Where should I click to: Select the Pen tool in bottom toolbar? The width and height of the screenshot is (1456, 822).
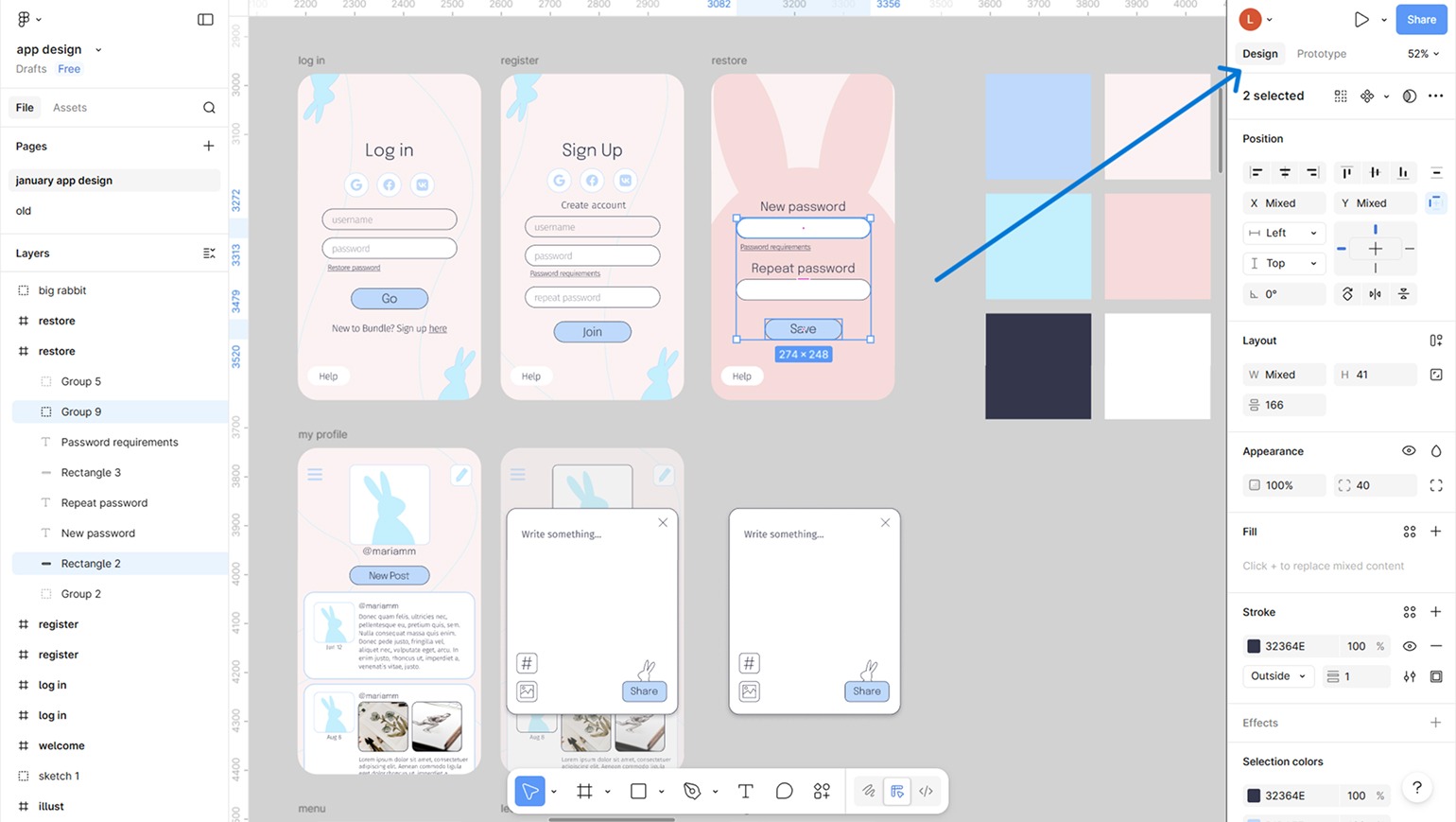tap(692, 791)
